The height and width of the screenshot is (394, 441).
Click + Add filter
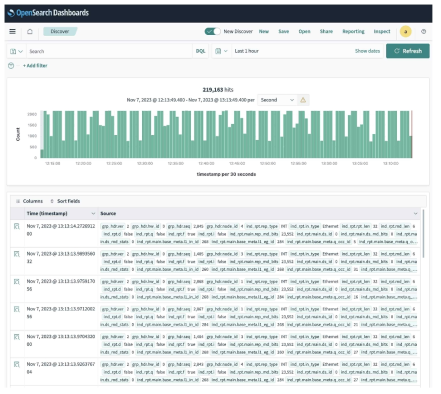pyautogui.click(x=35, y=66)
